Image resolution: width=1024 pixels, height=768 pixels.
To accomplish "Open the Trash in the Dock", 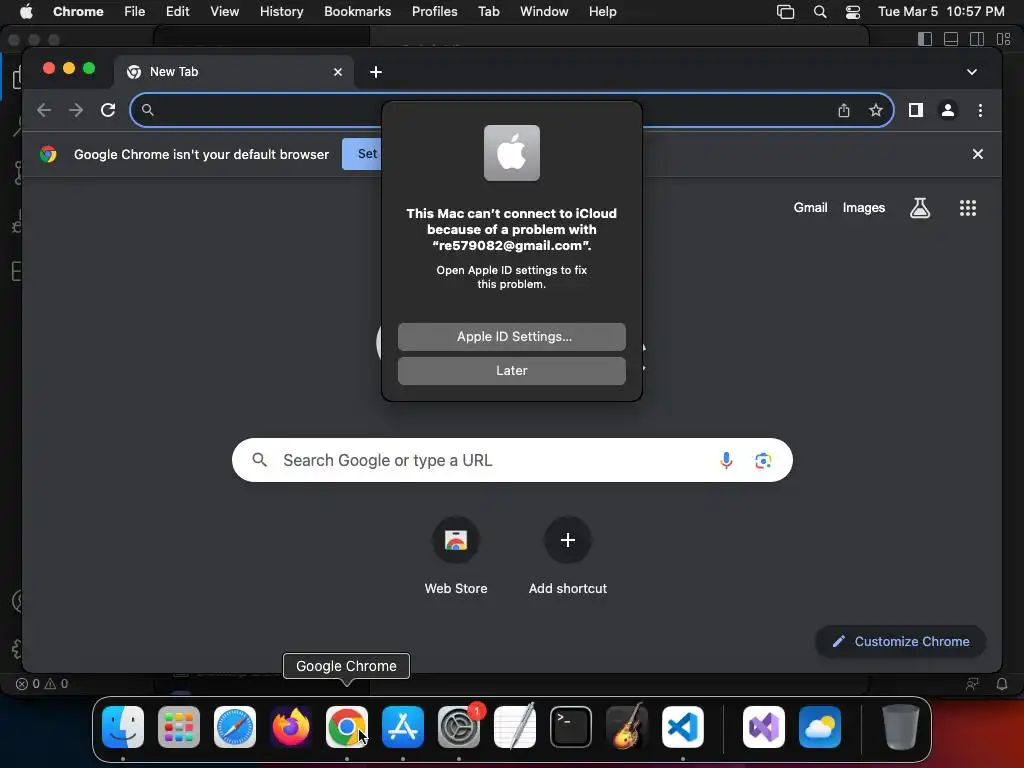I will pyautogui.click(x=901, y=727).
